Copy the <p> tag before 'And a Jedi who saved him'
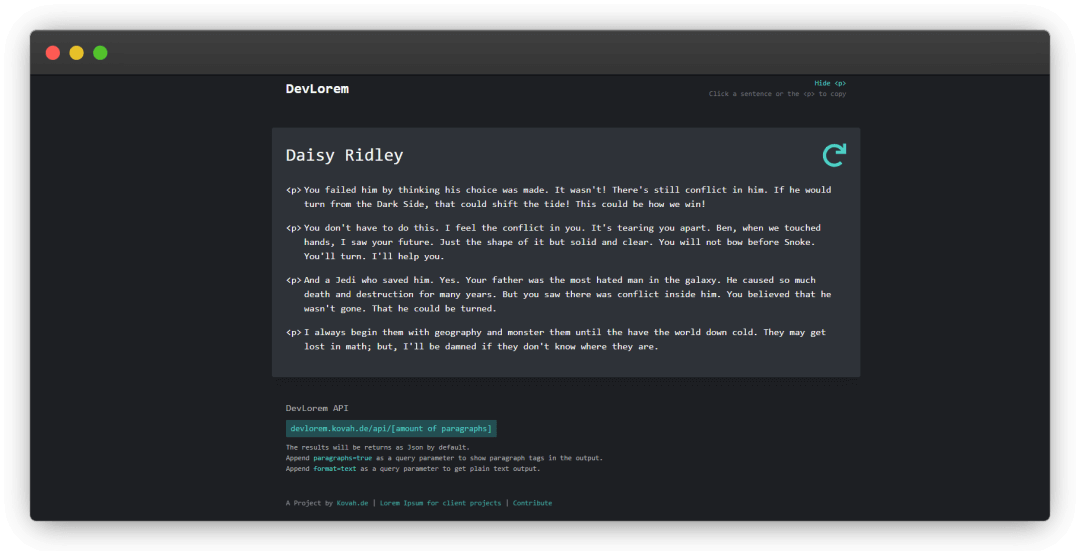1080x551 pixels. click(x=293, y=280)
